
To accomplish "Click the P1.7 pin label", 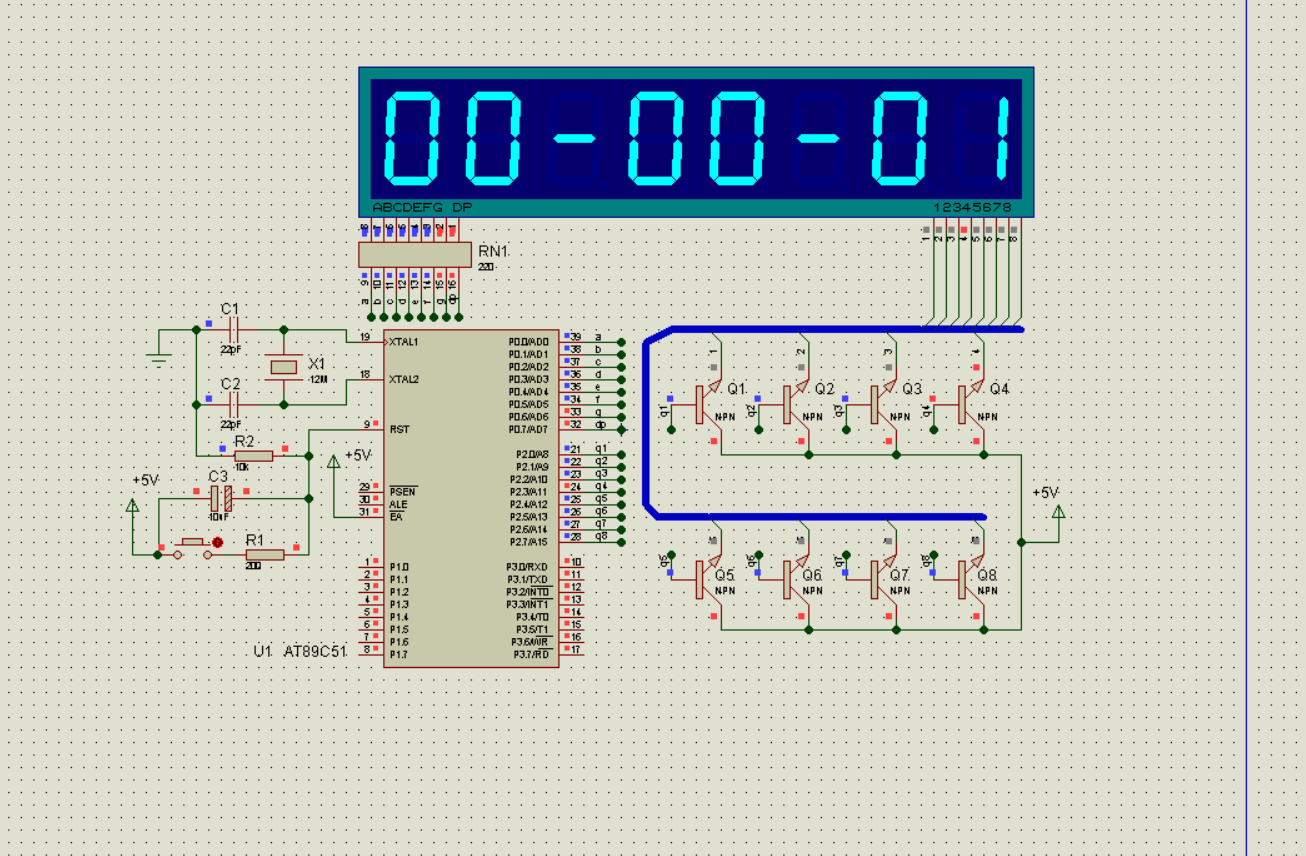I will click(x=399, y=654).
